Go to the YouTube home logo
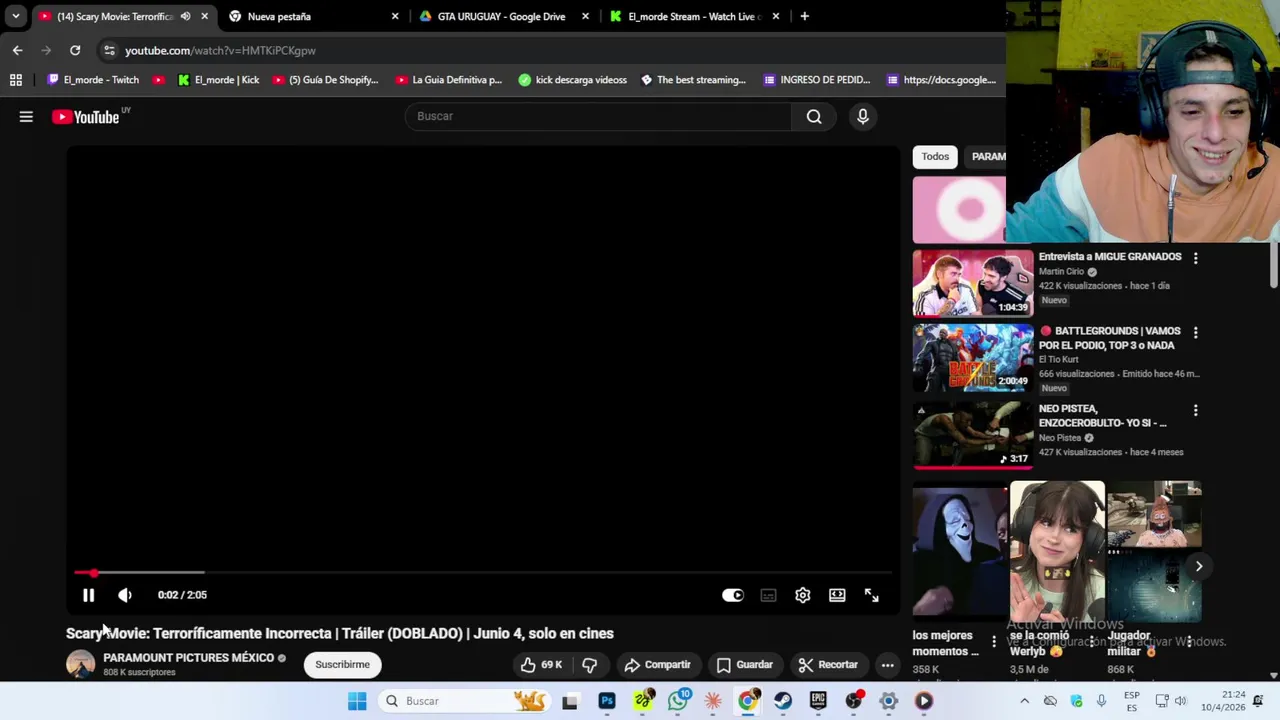This screenshot has width=1280, height=720. (86, 117)
